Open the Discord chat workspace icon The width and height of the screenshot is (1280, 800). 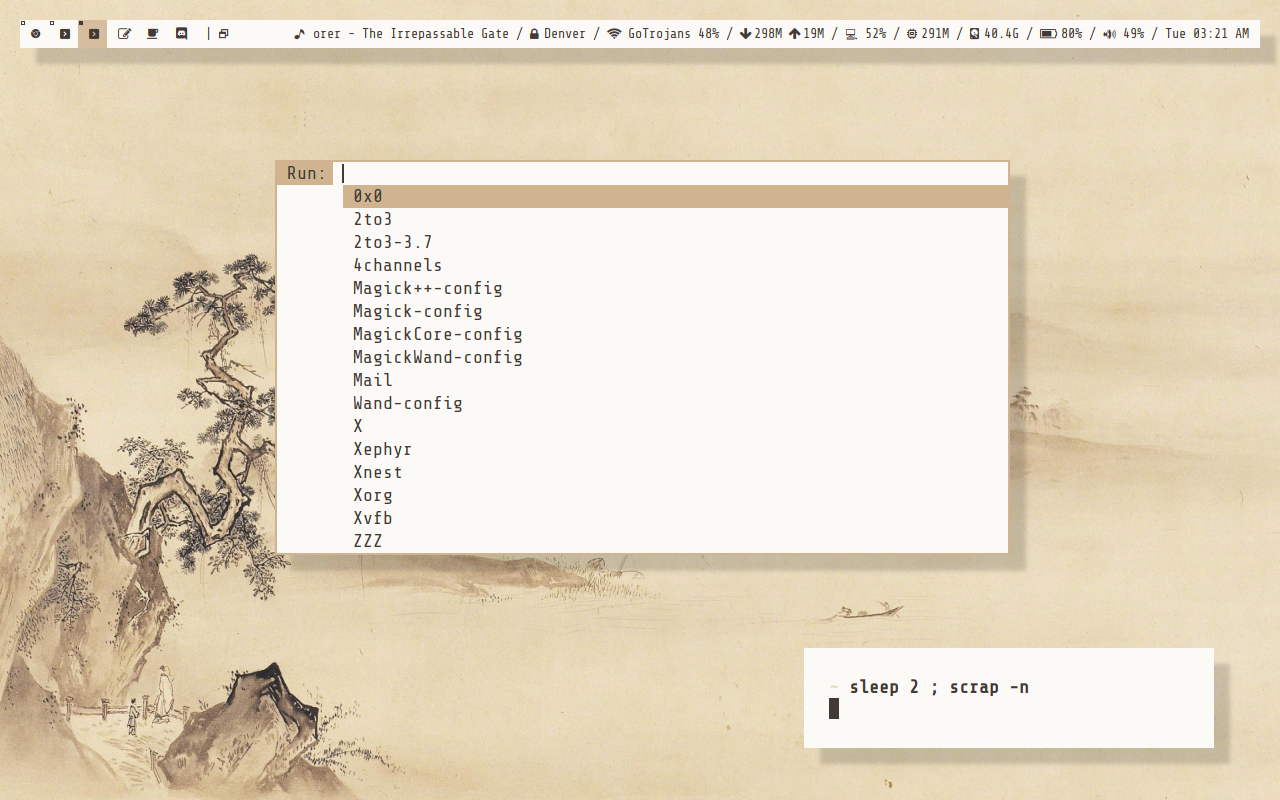[x=181, y=34]
